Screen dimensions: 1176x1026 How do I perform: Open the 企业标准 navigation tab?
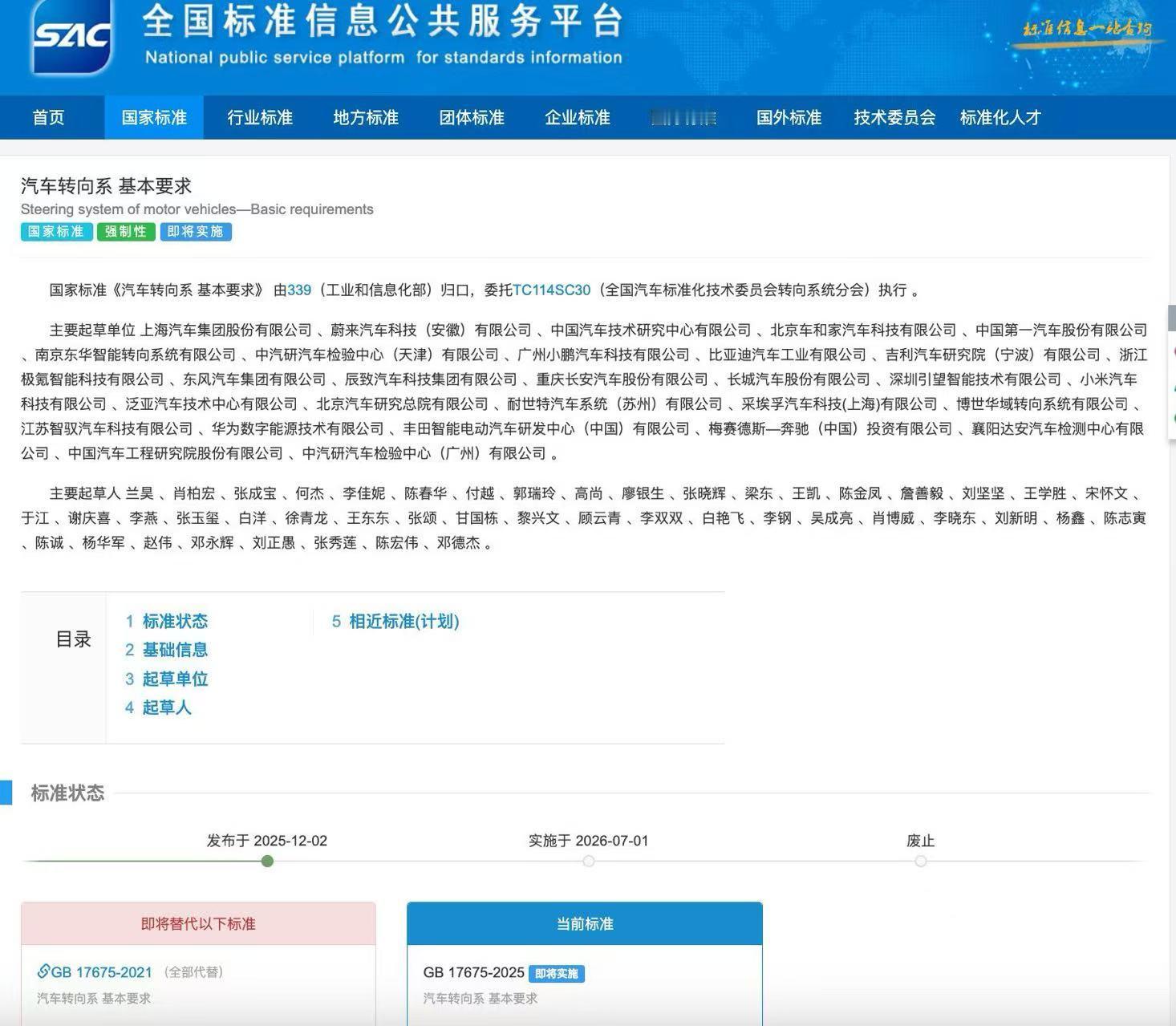coord(578,118)
